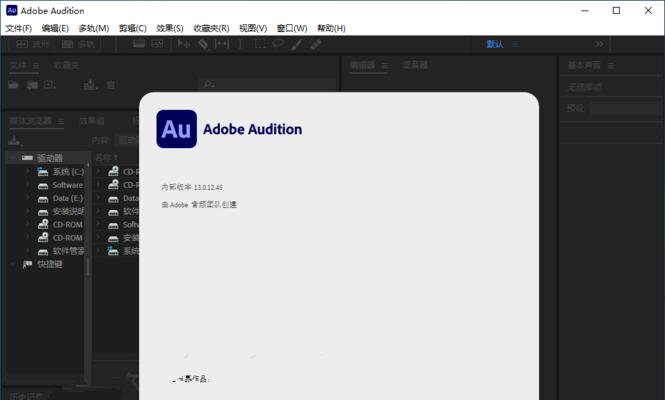Switch to the 效果组 panel tab

tap(92, 121)
